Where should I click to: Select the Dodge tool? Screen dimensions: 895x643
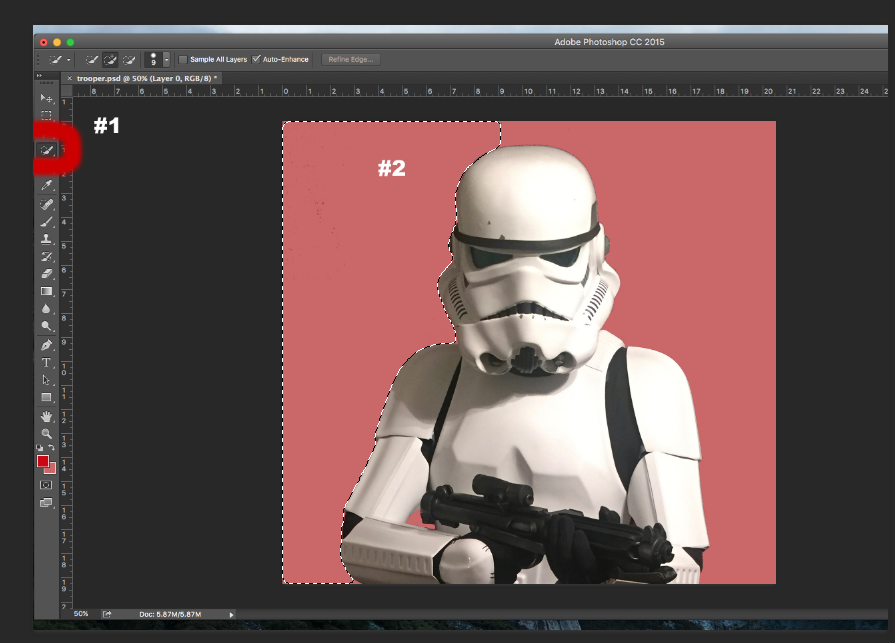click(x=46, y=326)
